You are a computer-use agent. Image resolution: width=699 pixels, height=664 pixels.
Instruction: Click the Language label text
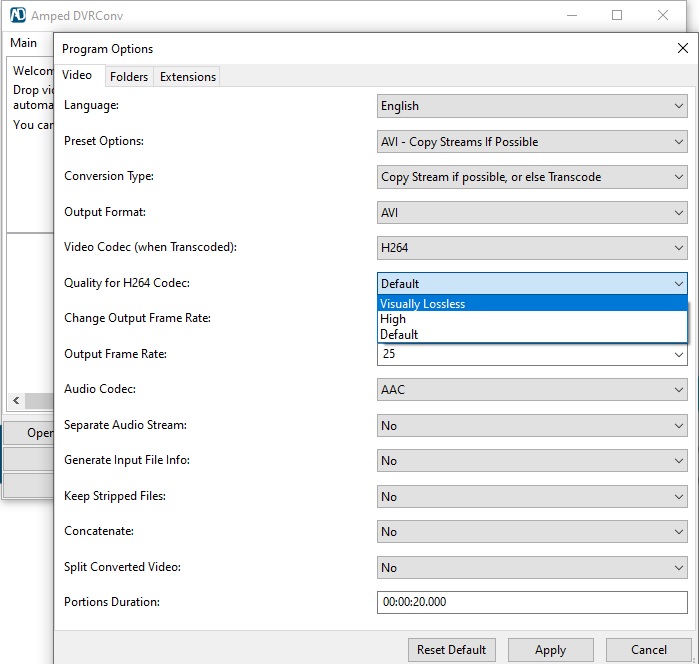point(91,105)
